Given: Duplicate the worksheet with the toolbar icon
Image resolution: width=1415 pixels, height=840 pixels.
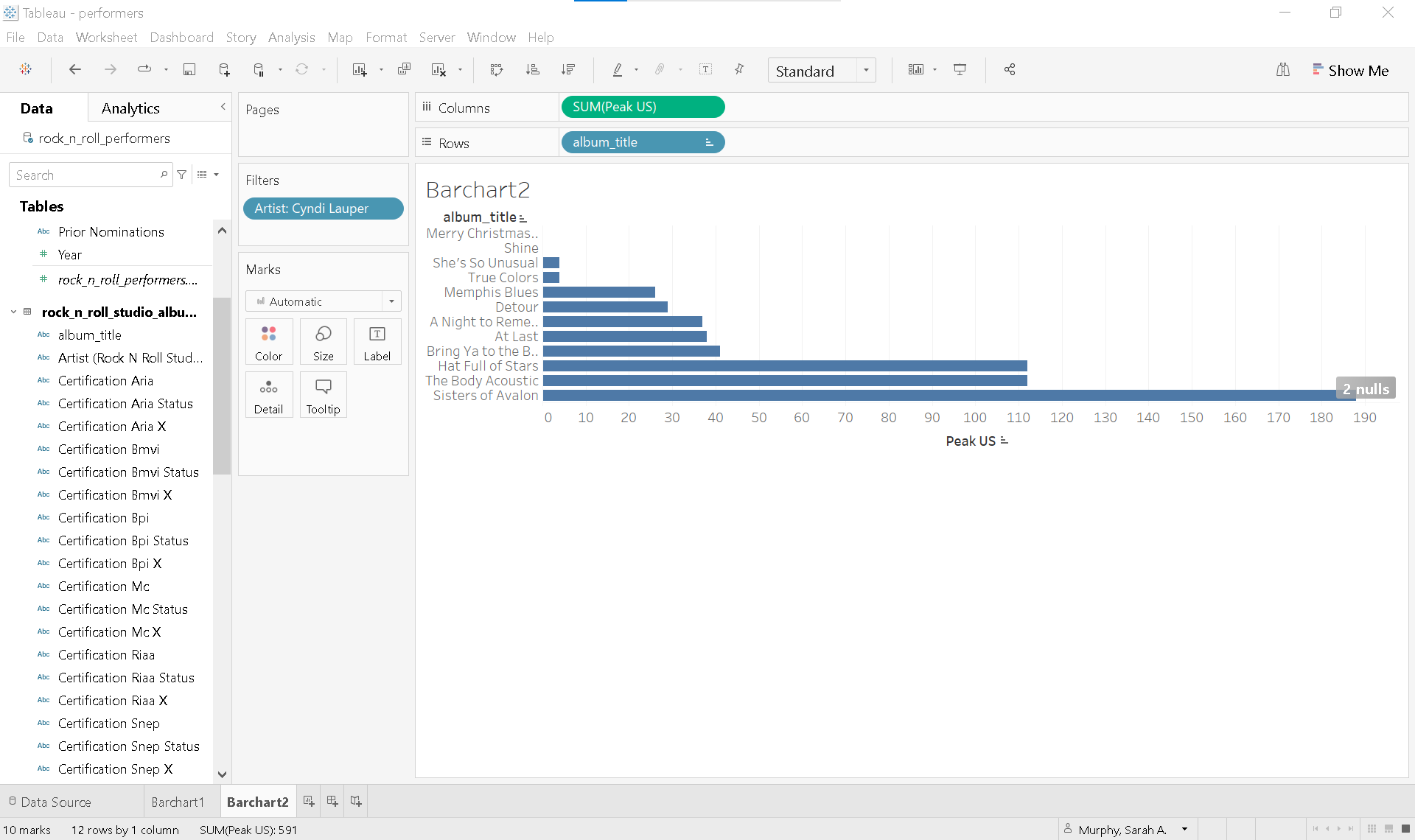Looking at the screenshot, I should [x=404, y=69].
